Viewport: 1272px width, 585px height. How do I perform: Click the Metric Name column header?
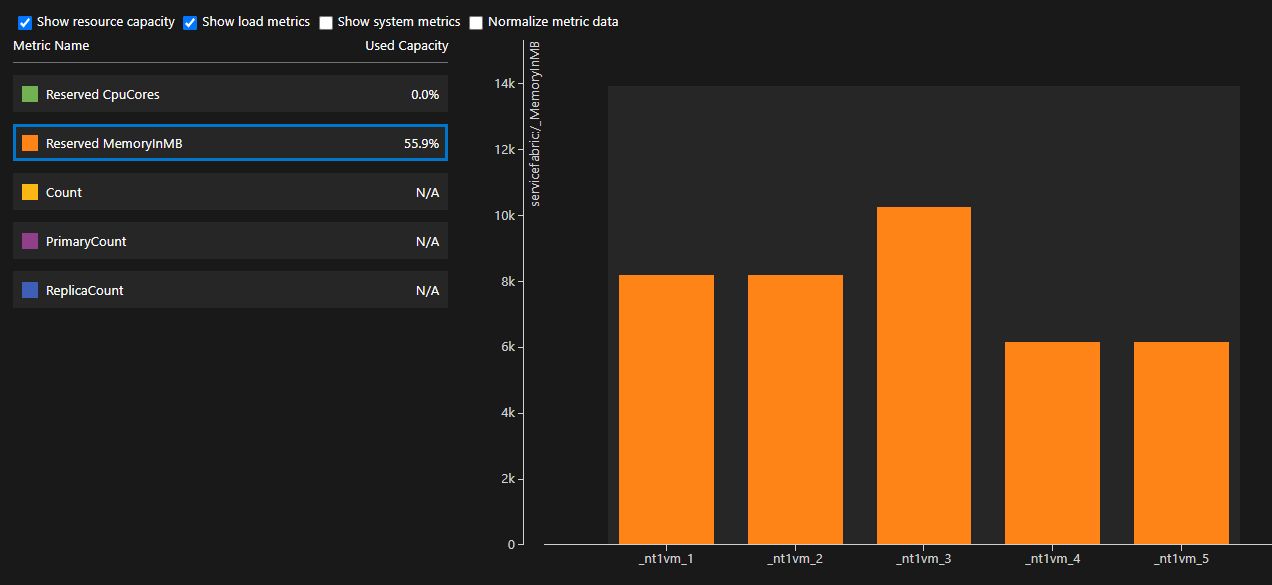pyautogui.click(x=51, y=45)
